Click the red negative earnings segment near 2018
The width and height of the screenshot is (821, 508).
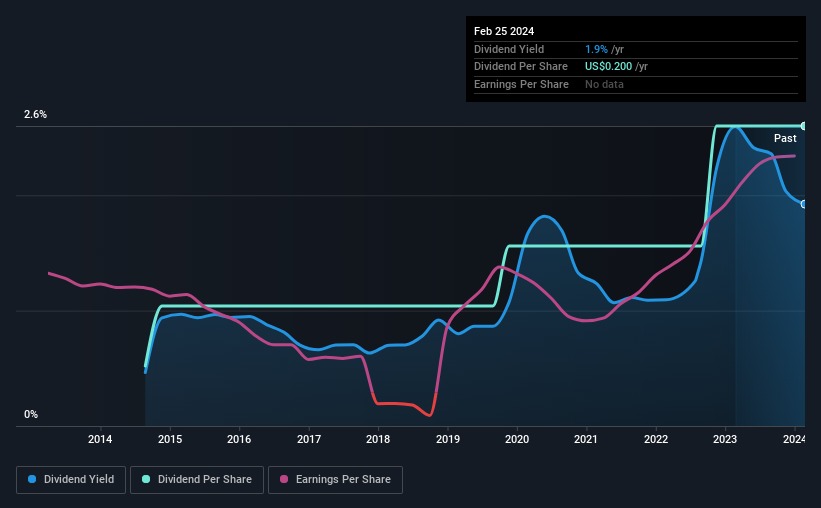[x=403, y=404]
